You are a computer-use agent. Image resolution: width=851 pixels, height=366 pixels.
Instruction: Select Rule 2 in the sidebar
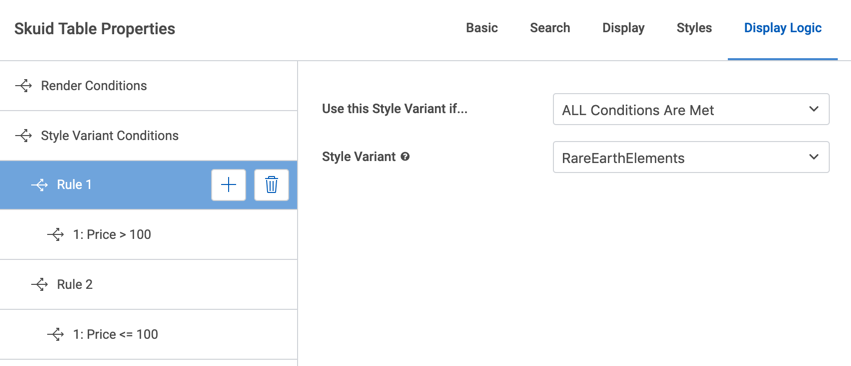[148, 285]
